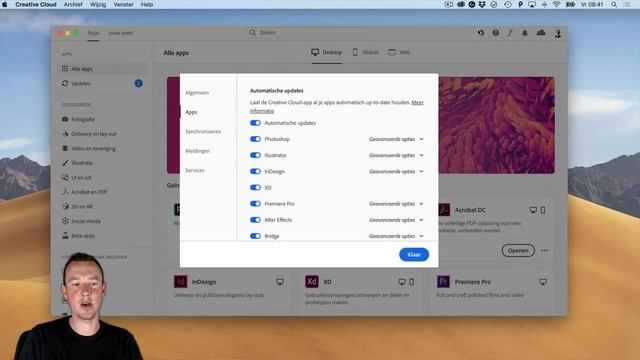Switch off Premiere Pro auto-update
640x360 pixels.
pyautogui.click(x=255, y=204)
